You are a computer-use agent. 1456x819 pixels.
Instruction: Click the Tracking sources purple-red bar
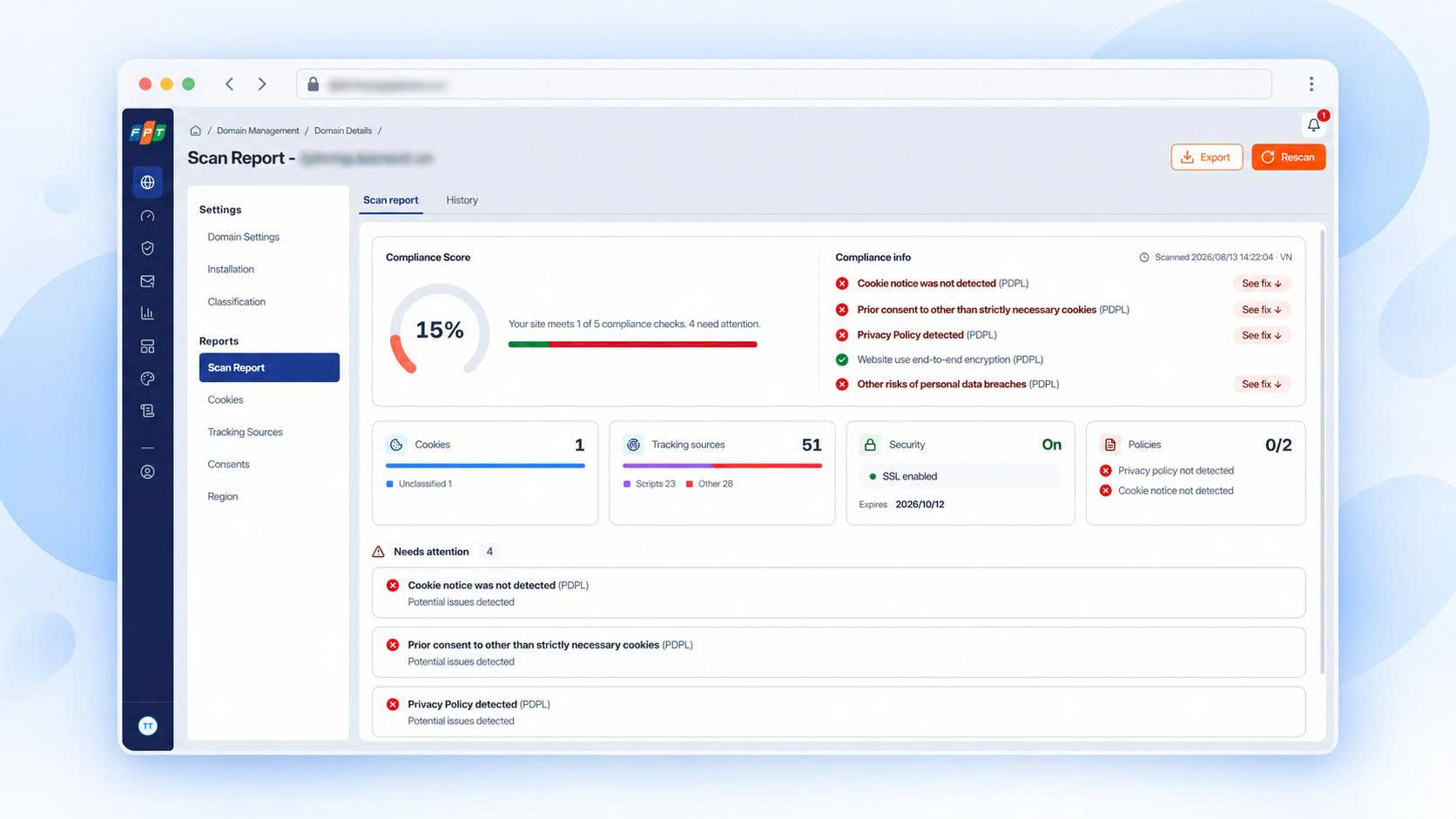click(x=722, y=466)
